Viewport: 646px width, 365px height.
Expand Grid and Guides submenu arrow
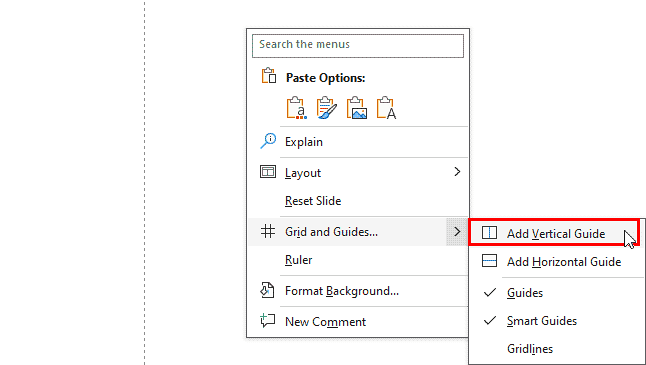tap(457, 232)
